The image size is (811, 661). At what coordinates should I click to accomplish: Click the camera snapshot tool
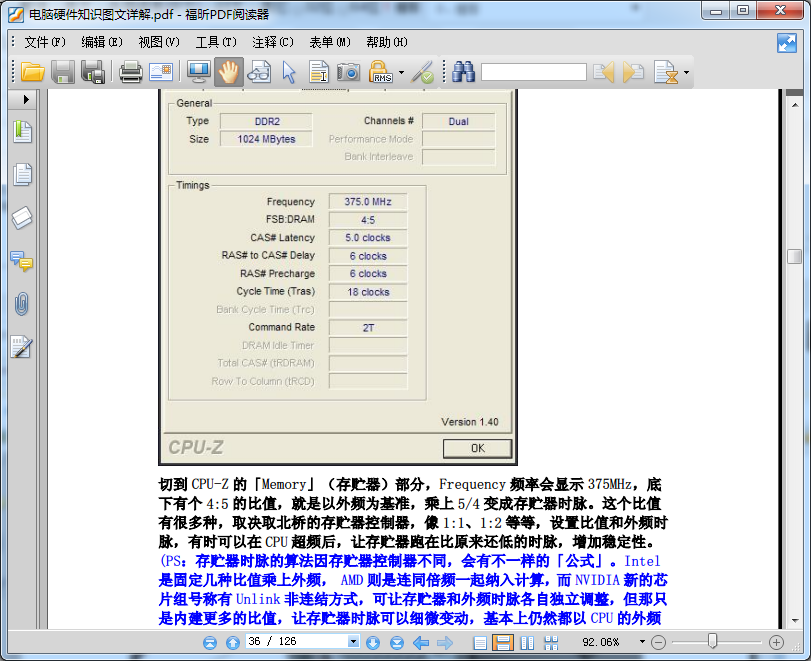click(x=348, y=72)
